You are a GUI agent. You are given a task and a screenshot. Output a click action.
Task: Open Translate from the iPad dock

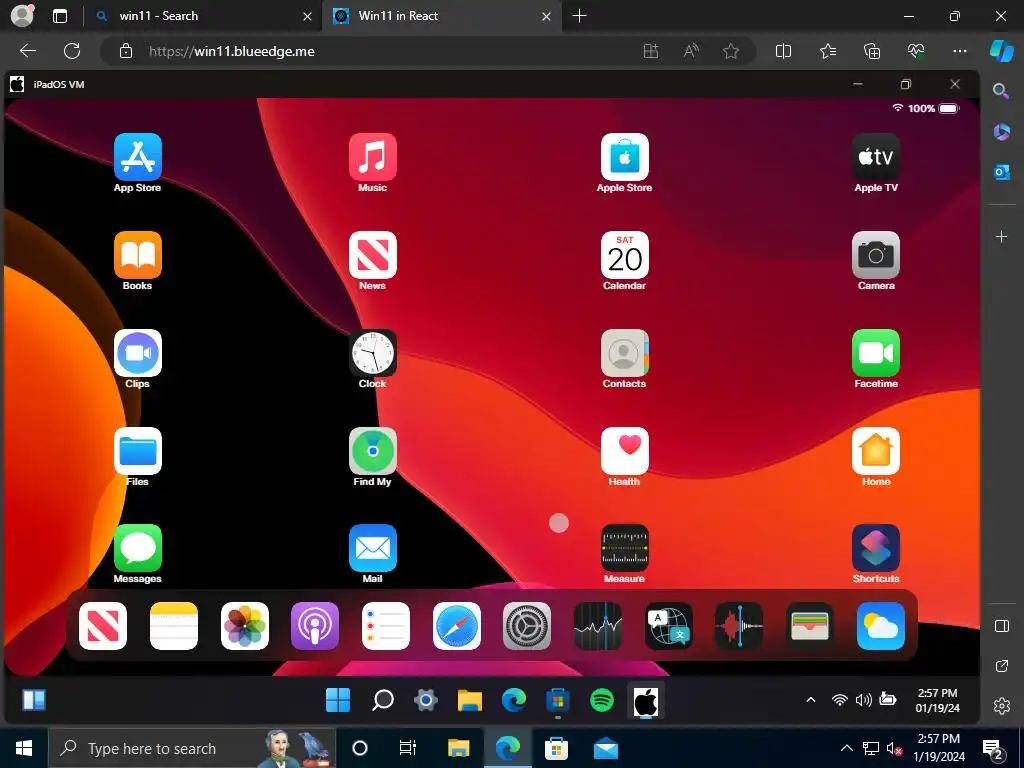pyautogui.click(x=669, y=626)
